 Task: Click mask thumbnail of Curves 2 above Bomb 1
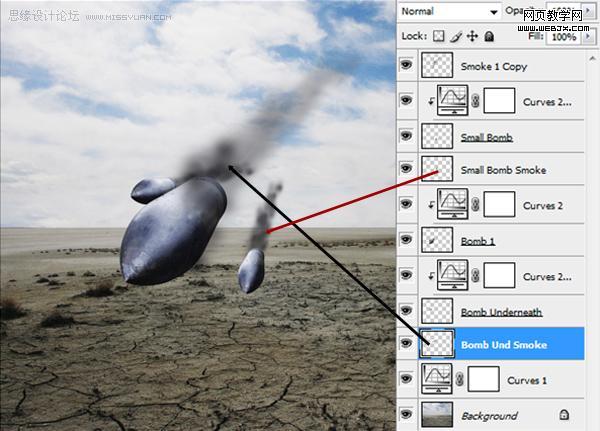point(499,204)
